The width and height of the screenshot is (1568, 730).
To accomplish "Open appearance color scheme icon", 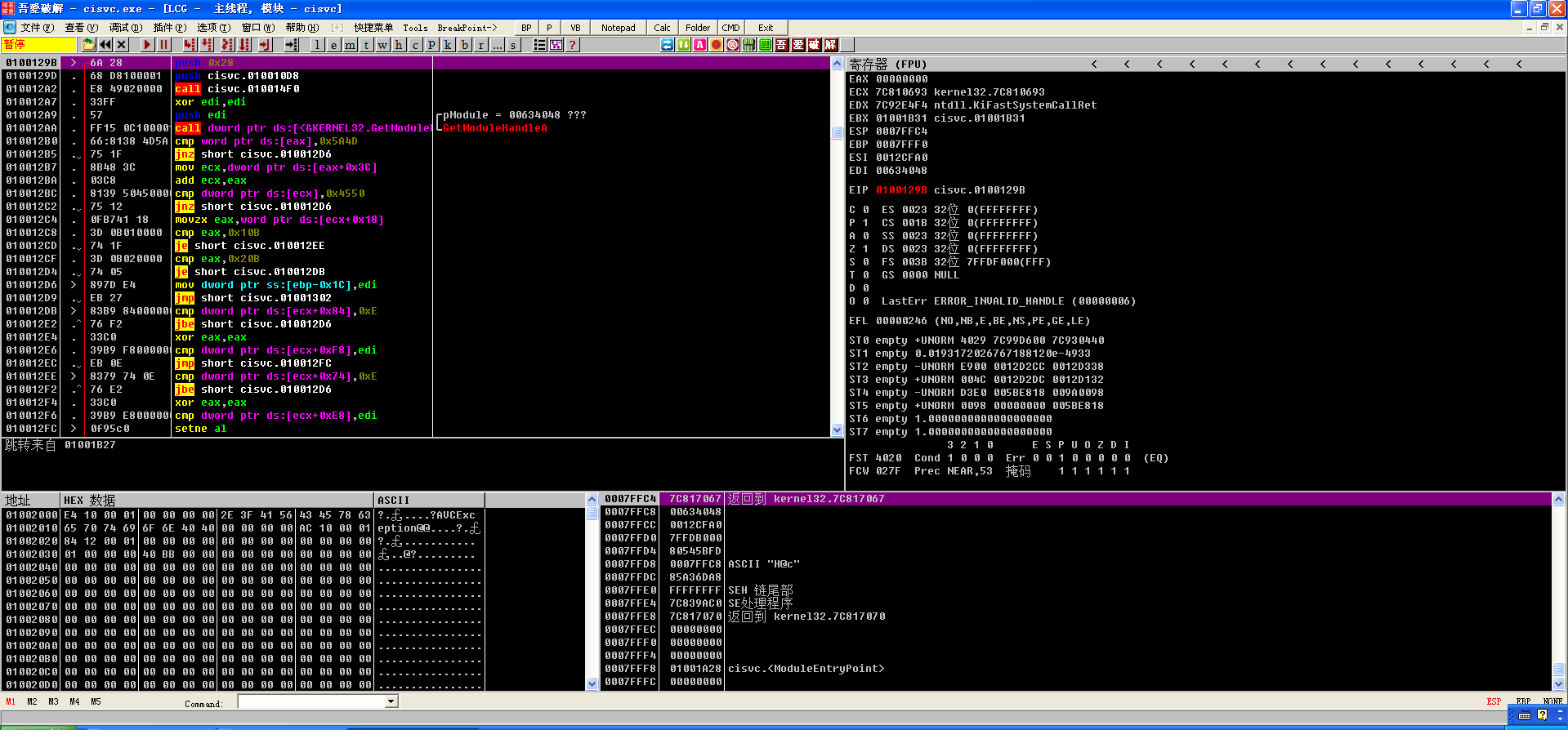I will click(x=556, y=45).
